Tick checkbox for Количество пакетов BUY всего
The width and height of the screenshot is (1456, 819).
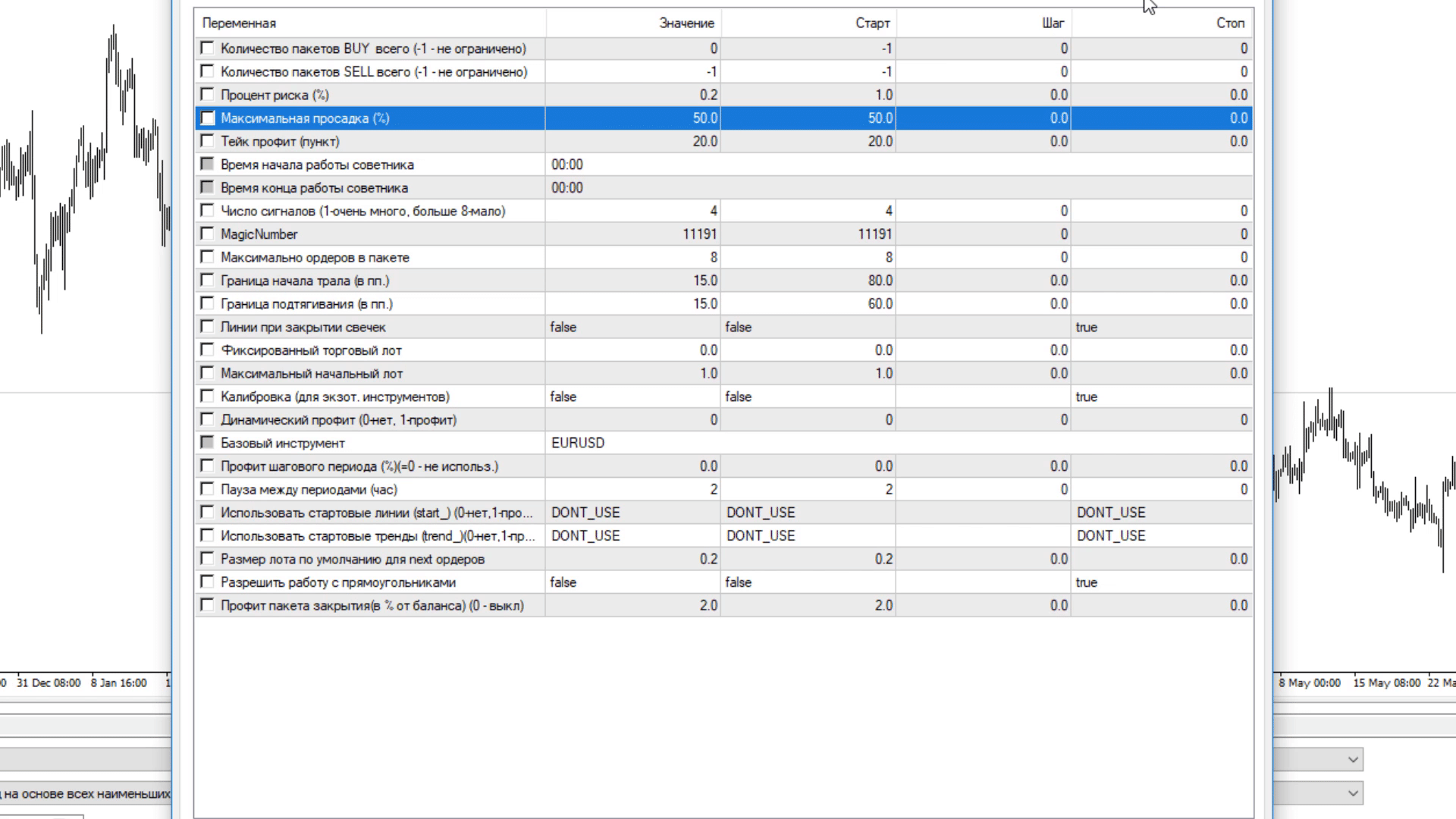207,49
